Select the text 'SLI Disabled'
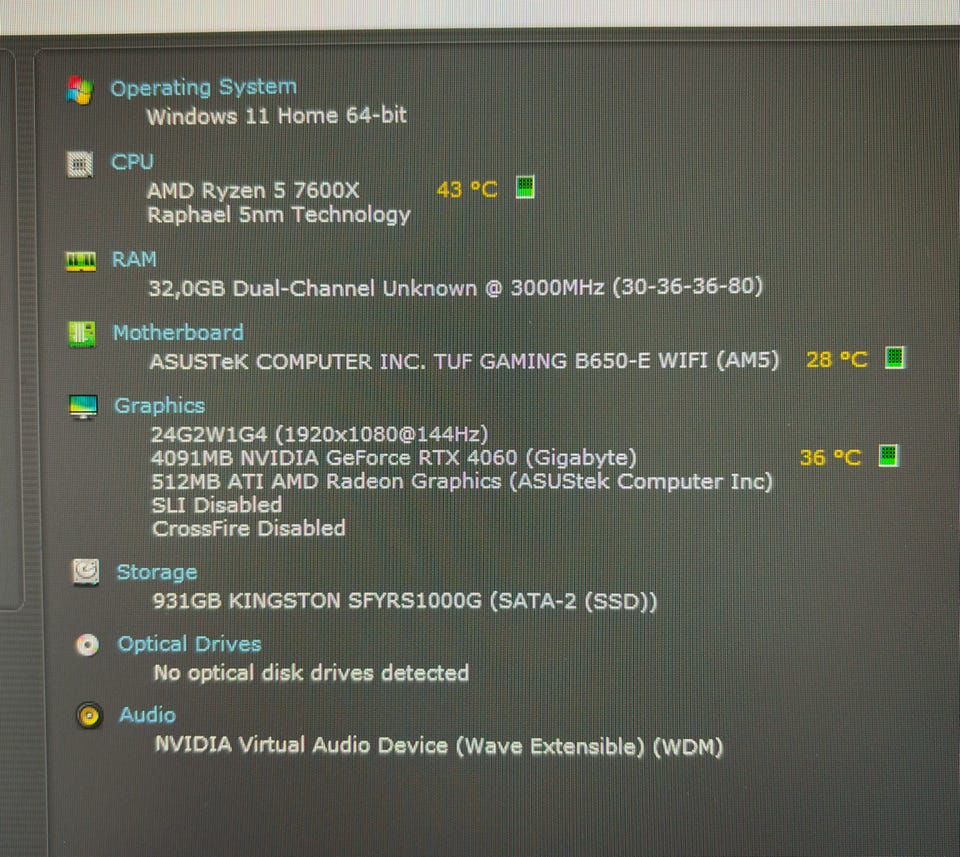This screenshot has height=857, width=960. (x=217, y=505)
